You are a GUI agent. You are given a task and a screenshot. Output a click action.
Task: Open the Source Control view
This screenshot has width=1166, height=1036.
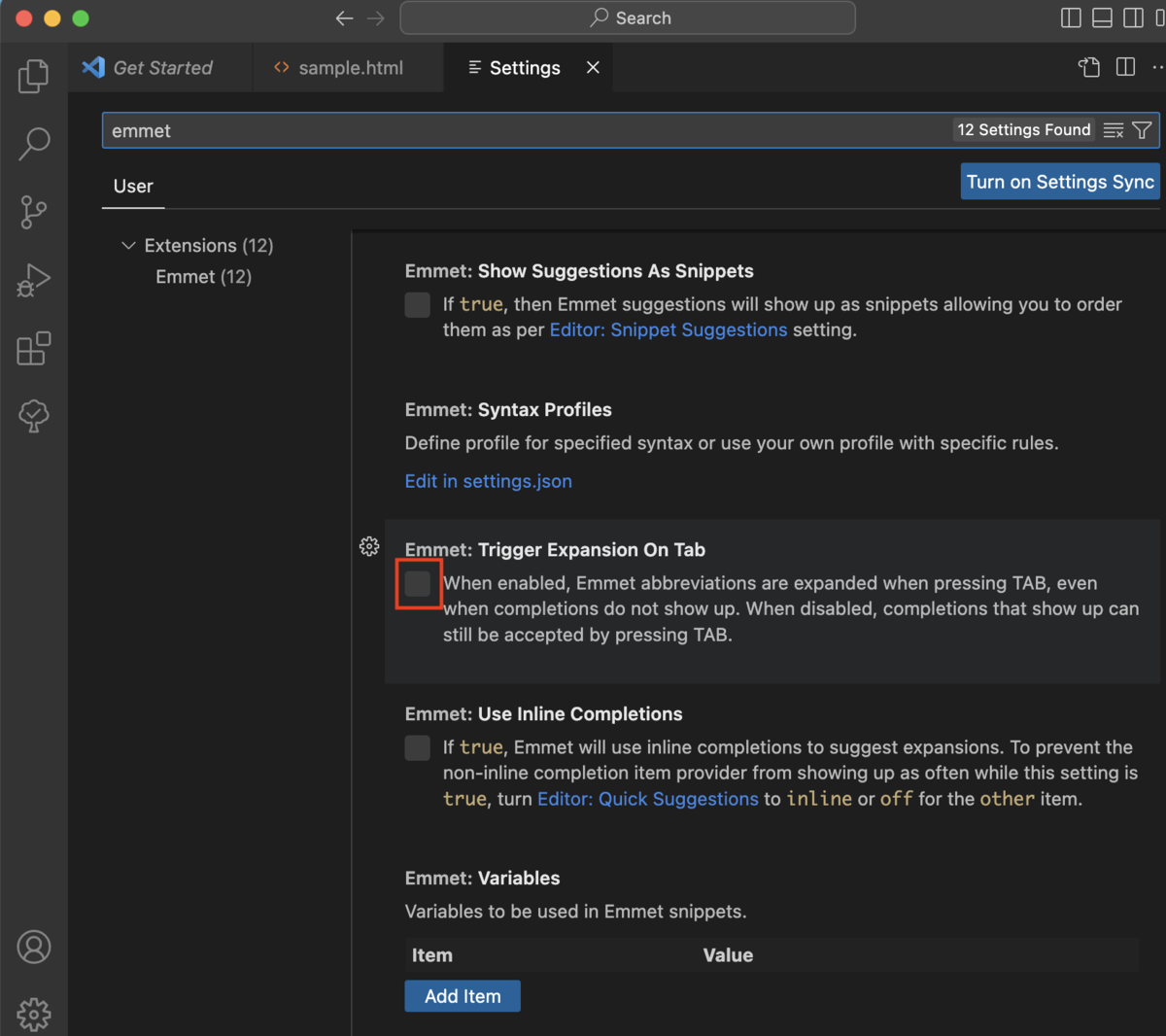pos(34,212)
